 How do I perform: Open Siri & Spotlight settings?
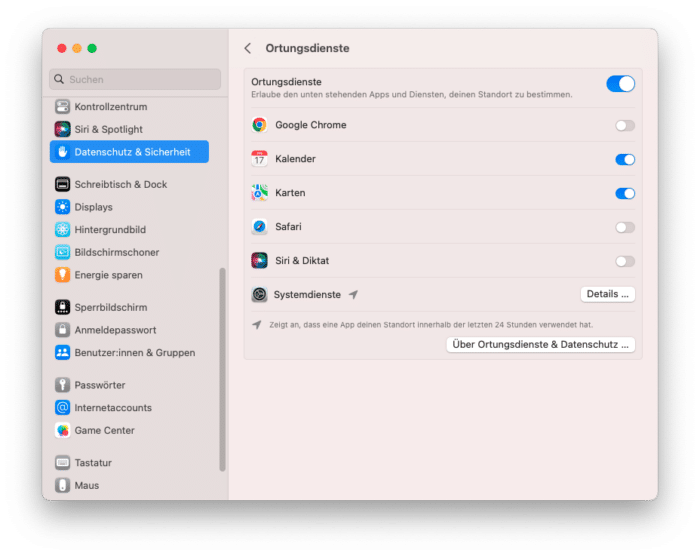[129, 129]
